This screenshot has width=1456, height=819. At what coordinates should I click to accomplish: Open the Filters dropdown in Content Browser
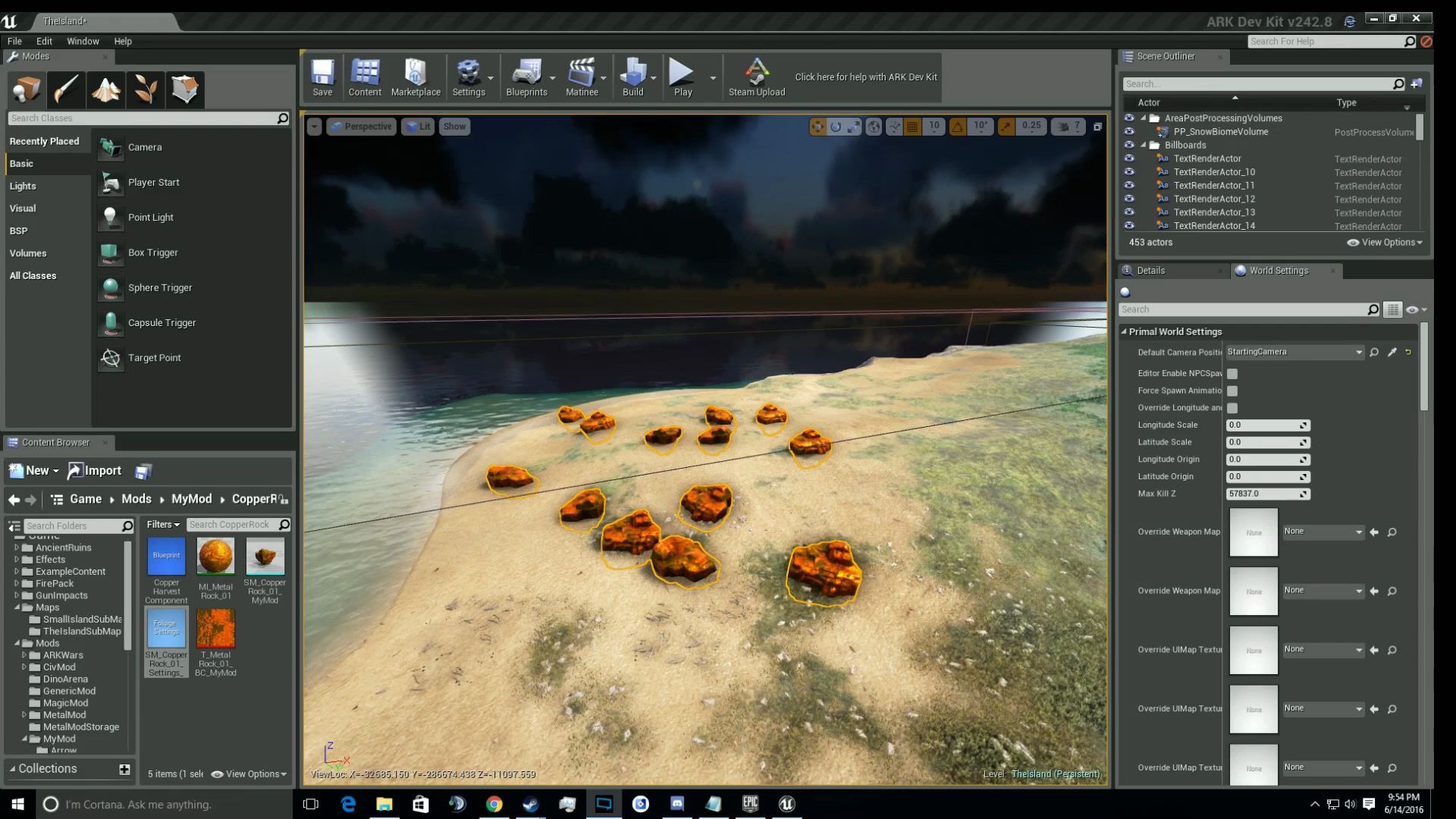[163, 525]
